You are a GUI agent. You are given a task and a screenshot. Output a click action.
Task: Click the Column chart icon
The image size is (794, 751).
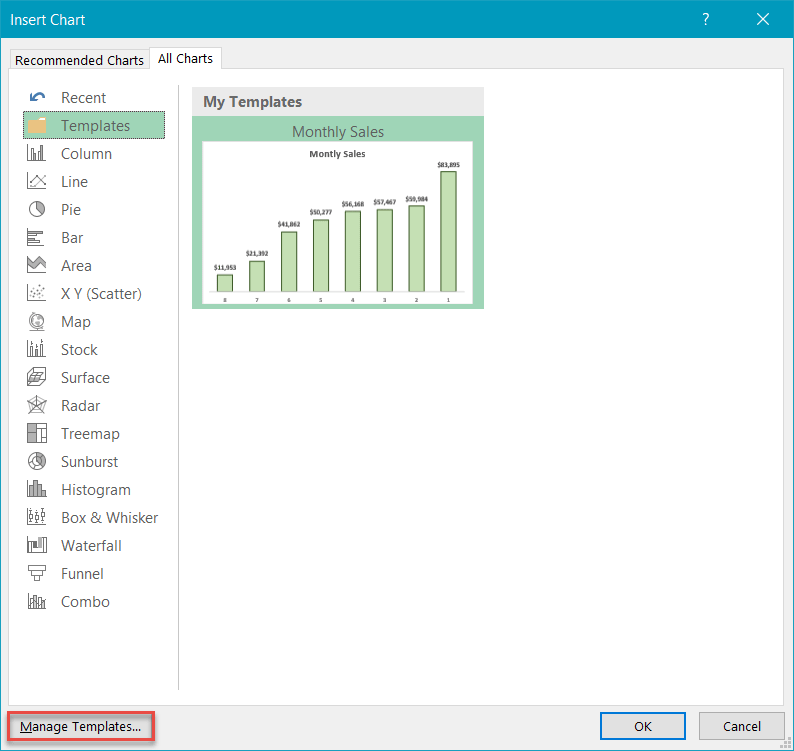coord(36,153)
